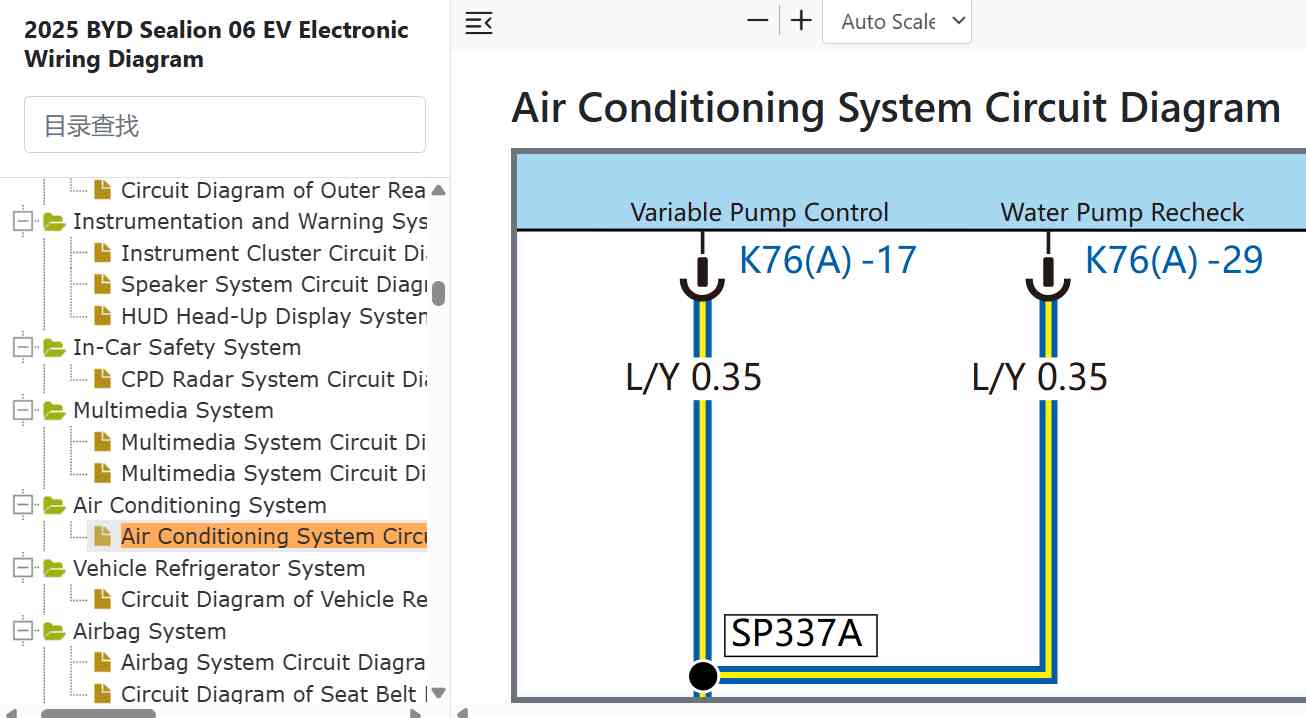
Task: Toggle the sidebar with the hamburger collapse icon
Action: 479,22
